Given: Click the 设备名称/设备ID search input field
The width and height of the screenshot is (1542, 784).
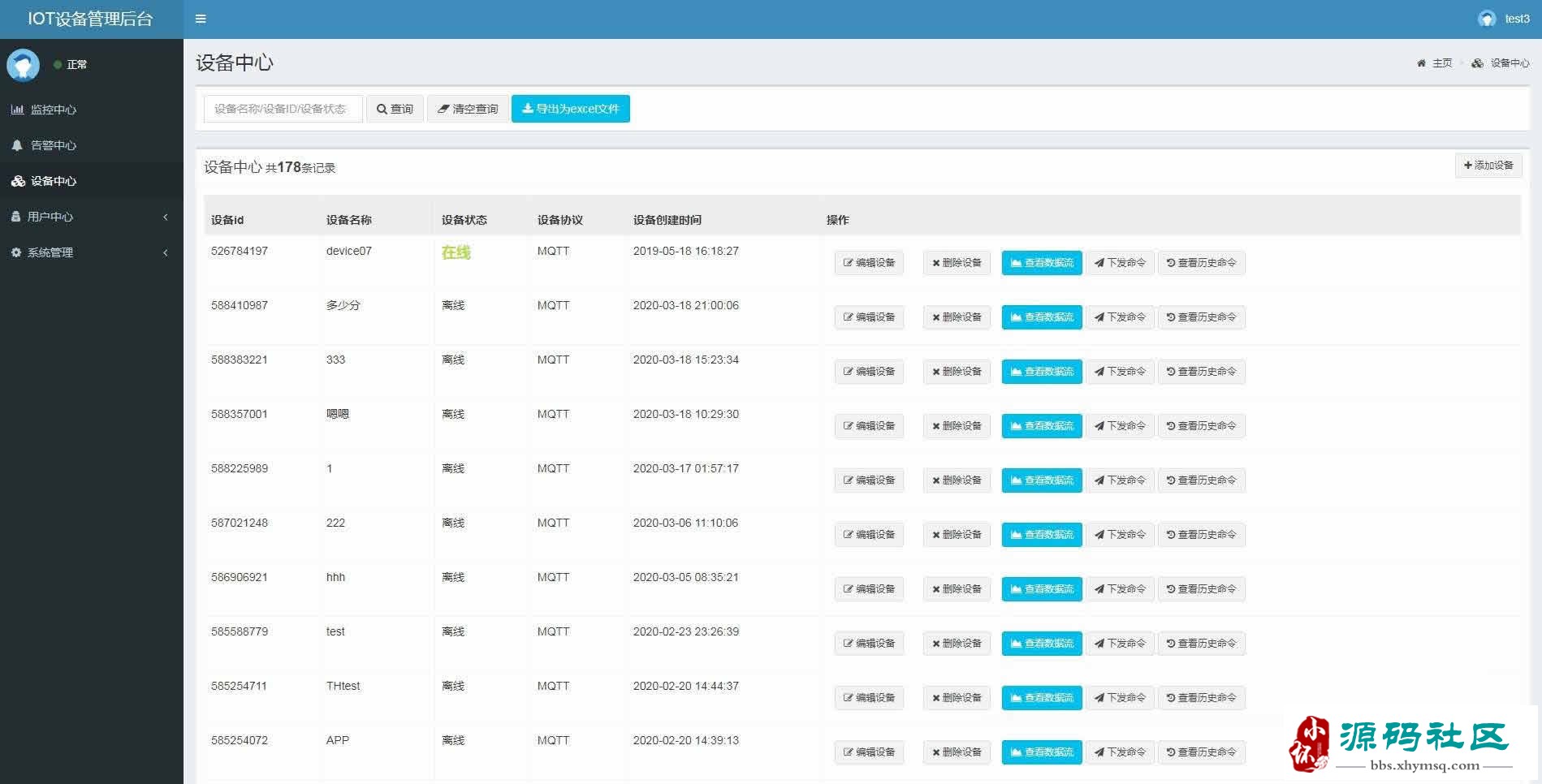Looking at the screenshot, I should tap(283, 109).
